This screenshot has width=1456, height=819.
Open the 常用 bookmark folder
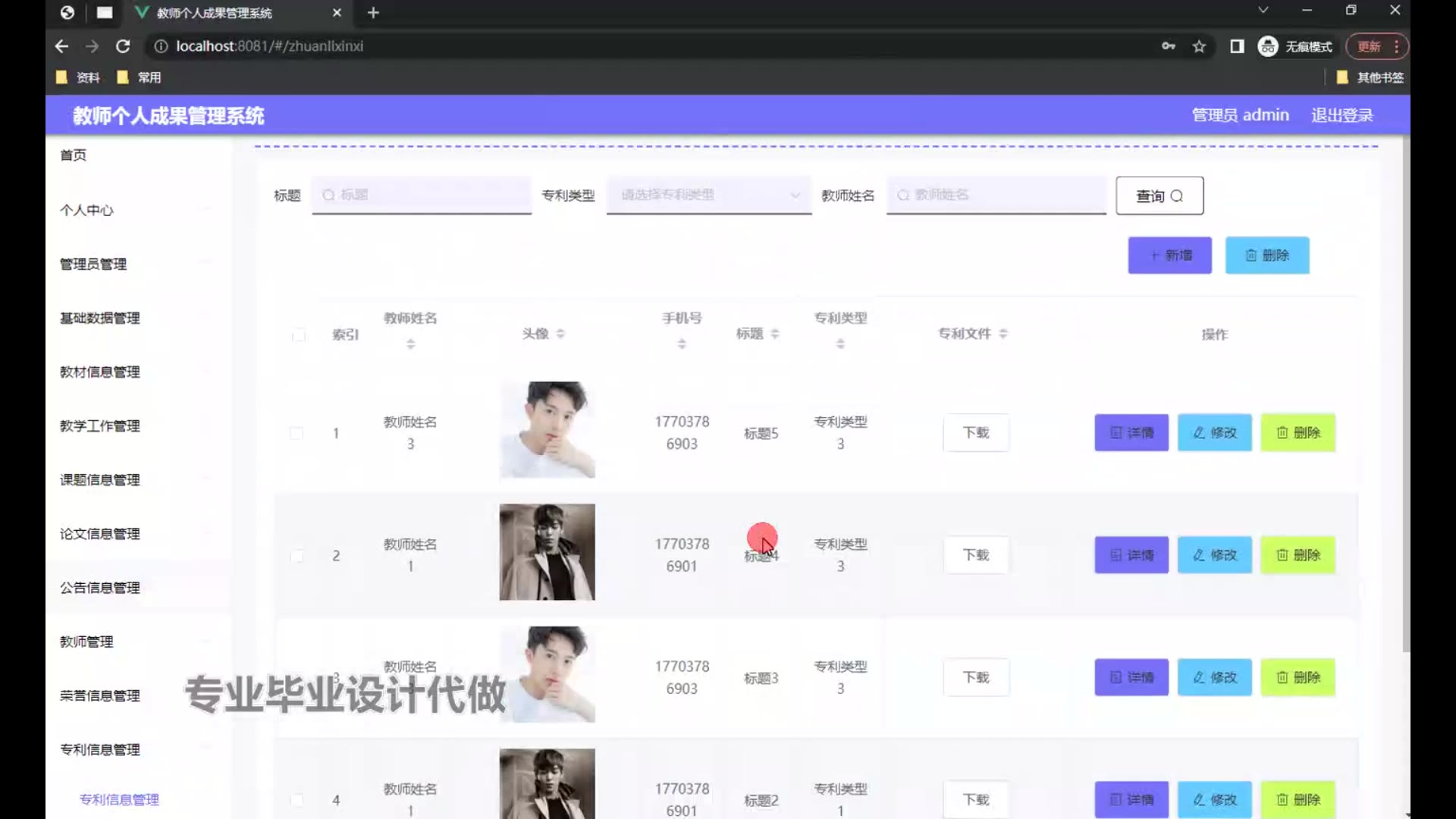140,77
